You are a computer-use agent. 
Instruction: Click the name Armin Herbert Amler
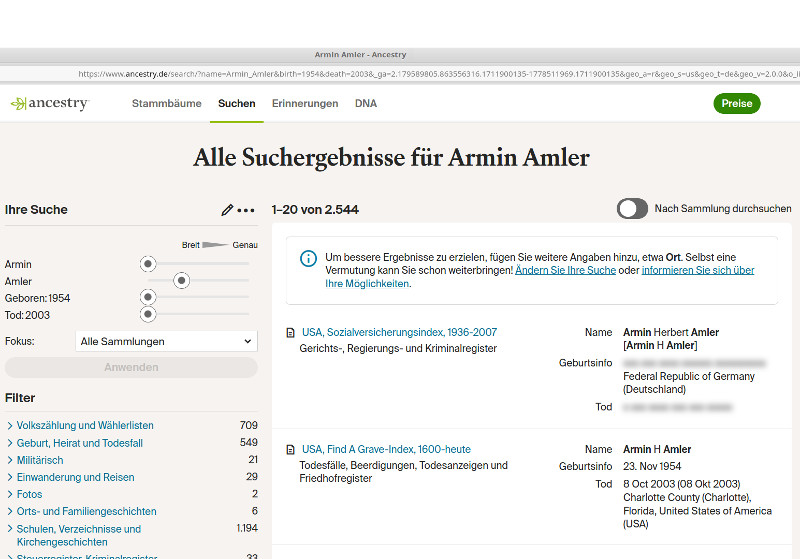(671, 333)
